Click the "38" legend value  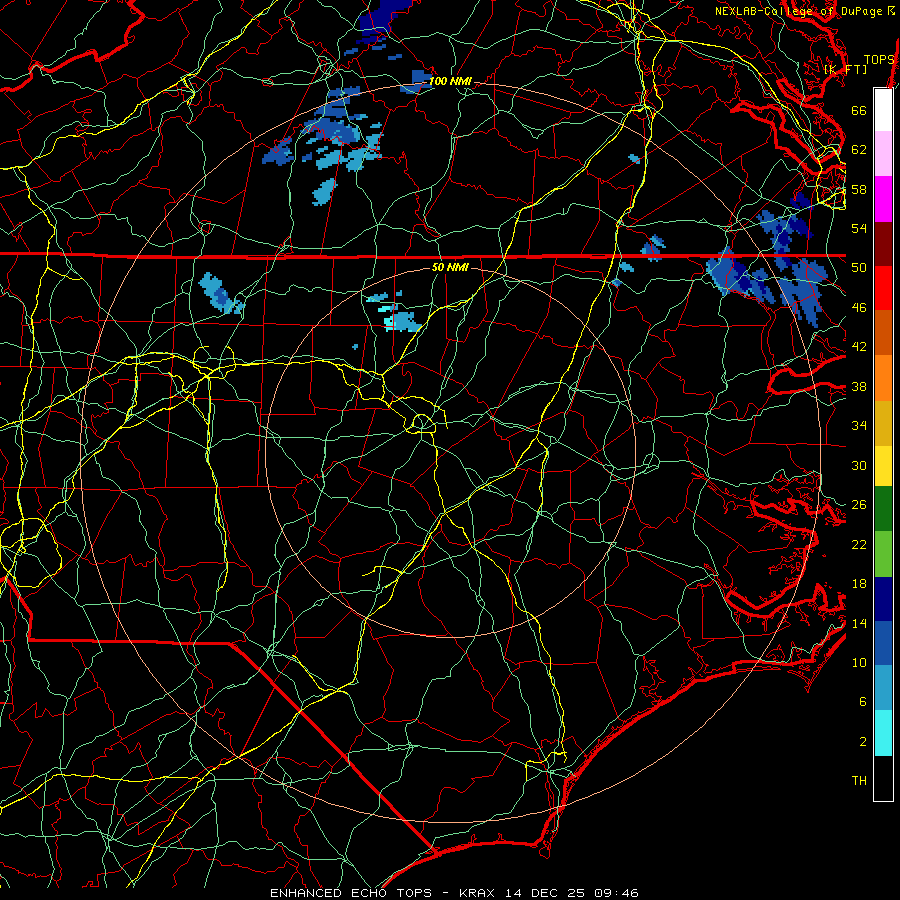click(859, 387)
